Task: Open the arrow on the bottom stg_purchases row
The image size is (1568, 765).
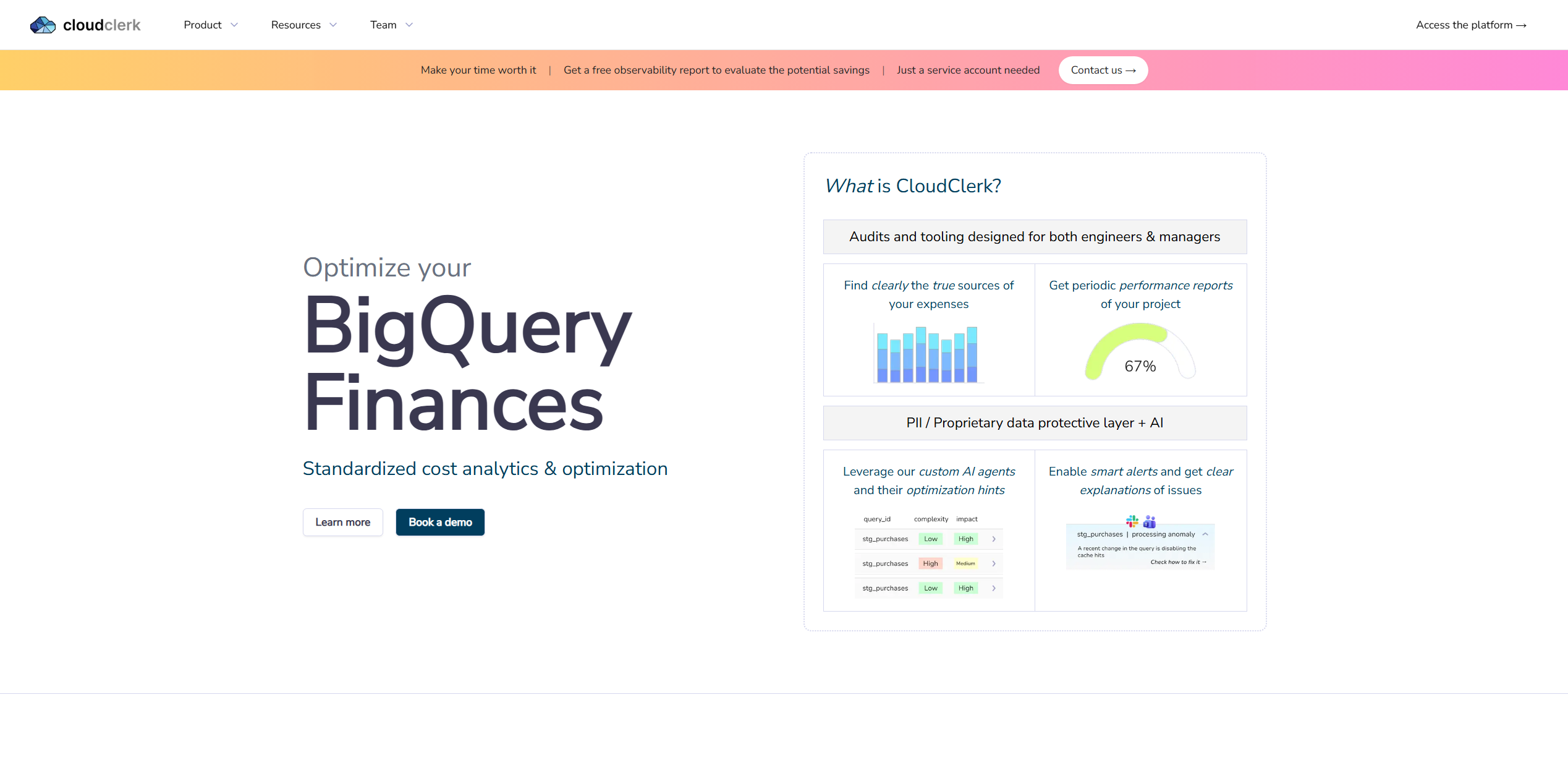Action: click(x=994, y=588)
